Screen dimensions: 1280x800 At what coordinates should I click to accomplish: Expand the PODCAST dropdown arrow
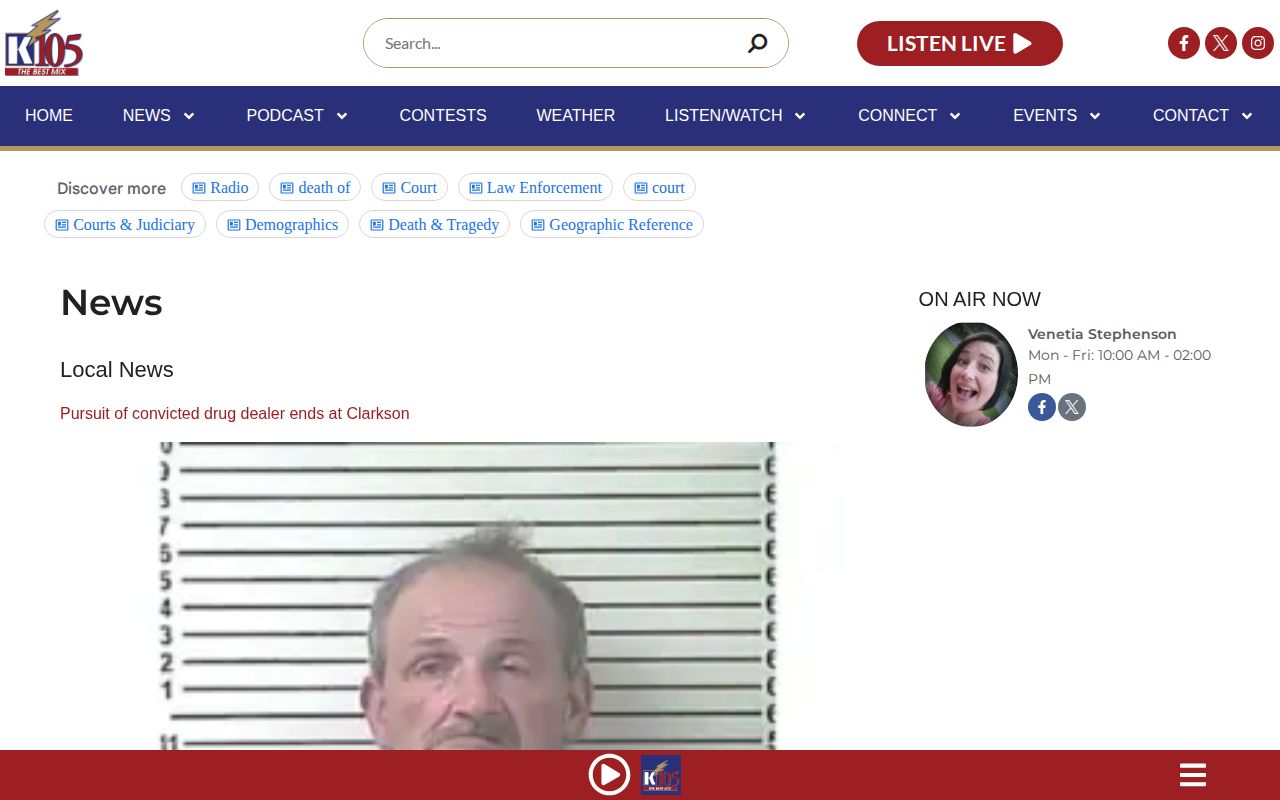pyautogui.click(x=341, y=116)
